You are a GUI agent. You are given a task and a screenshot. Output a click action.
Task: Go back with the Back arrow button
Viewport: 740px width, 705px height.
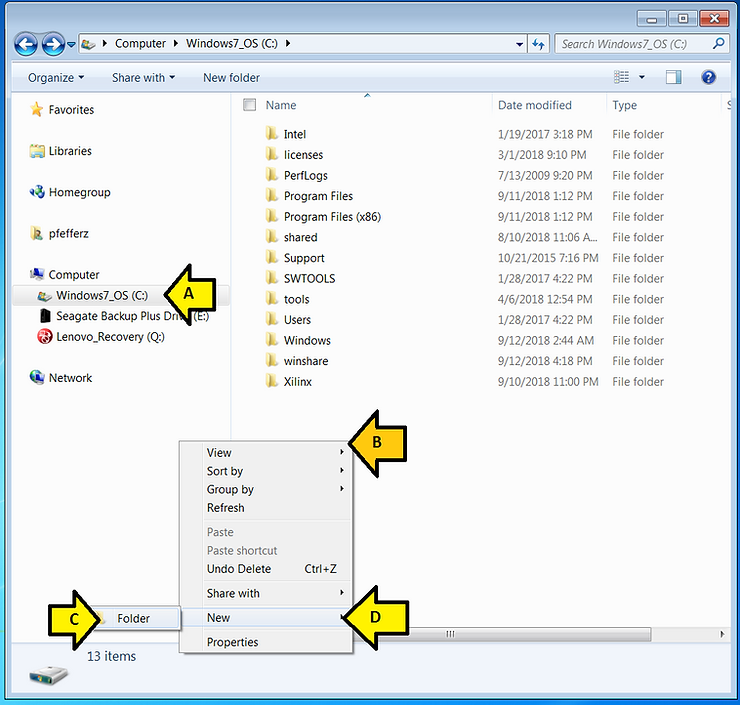pyautogui.click(x=26, y=44)
